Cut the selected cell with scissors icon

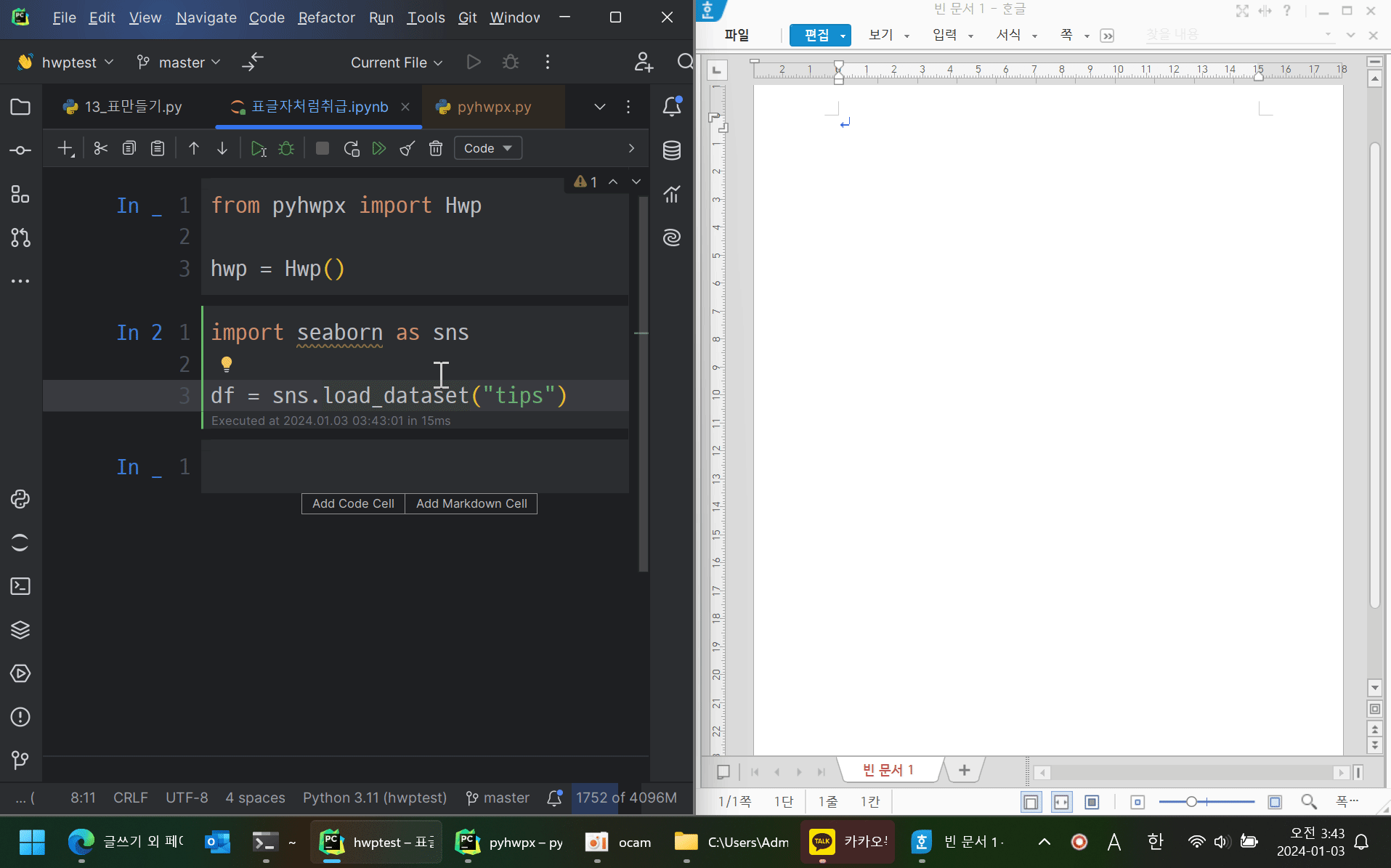[100, 148]
